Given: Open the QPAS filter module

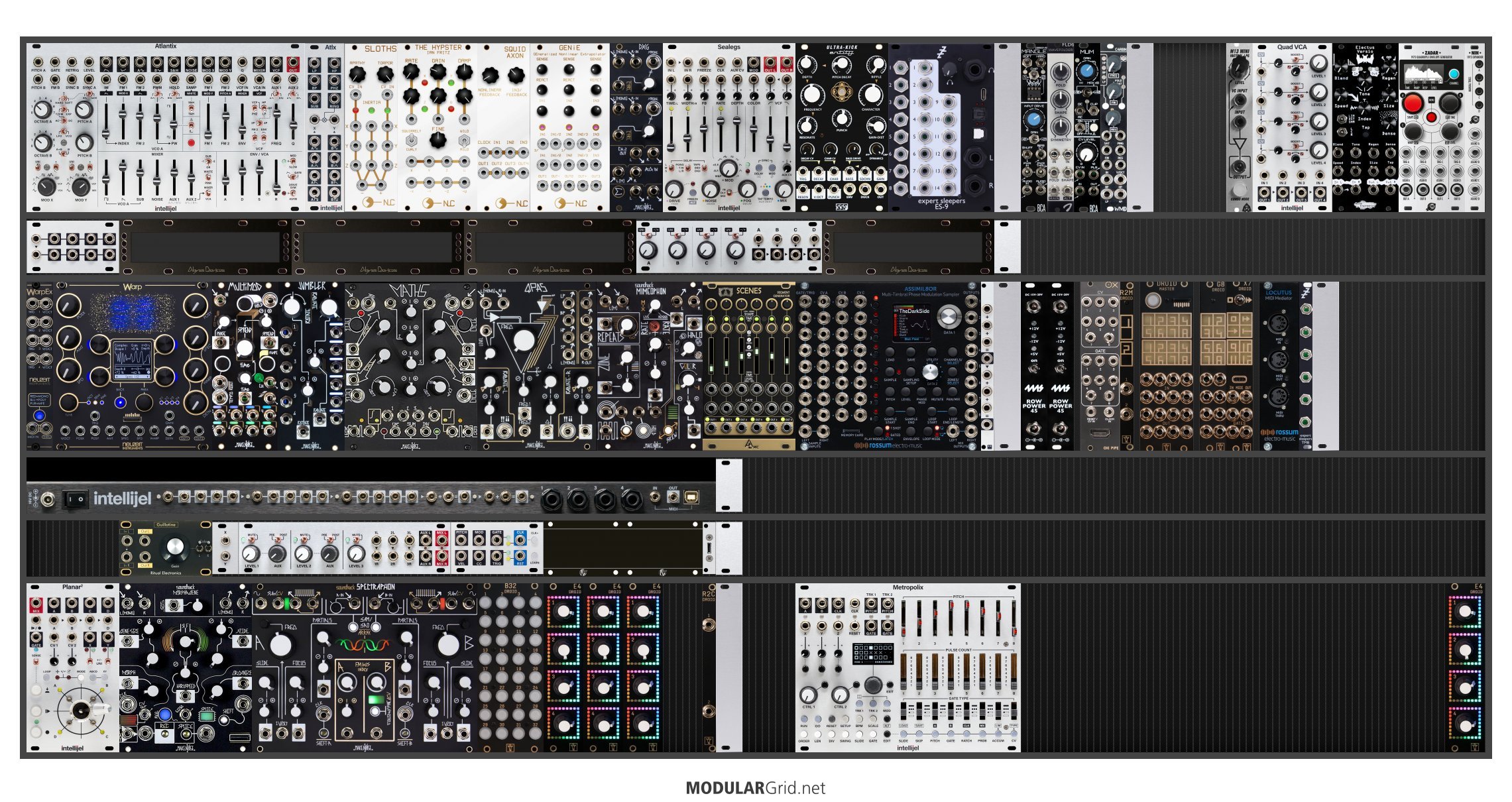Looking at the screenshot, I should [x=537, y=366].
